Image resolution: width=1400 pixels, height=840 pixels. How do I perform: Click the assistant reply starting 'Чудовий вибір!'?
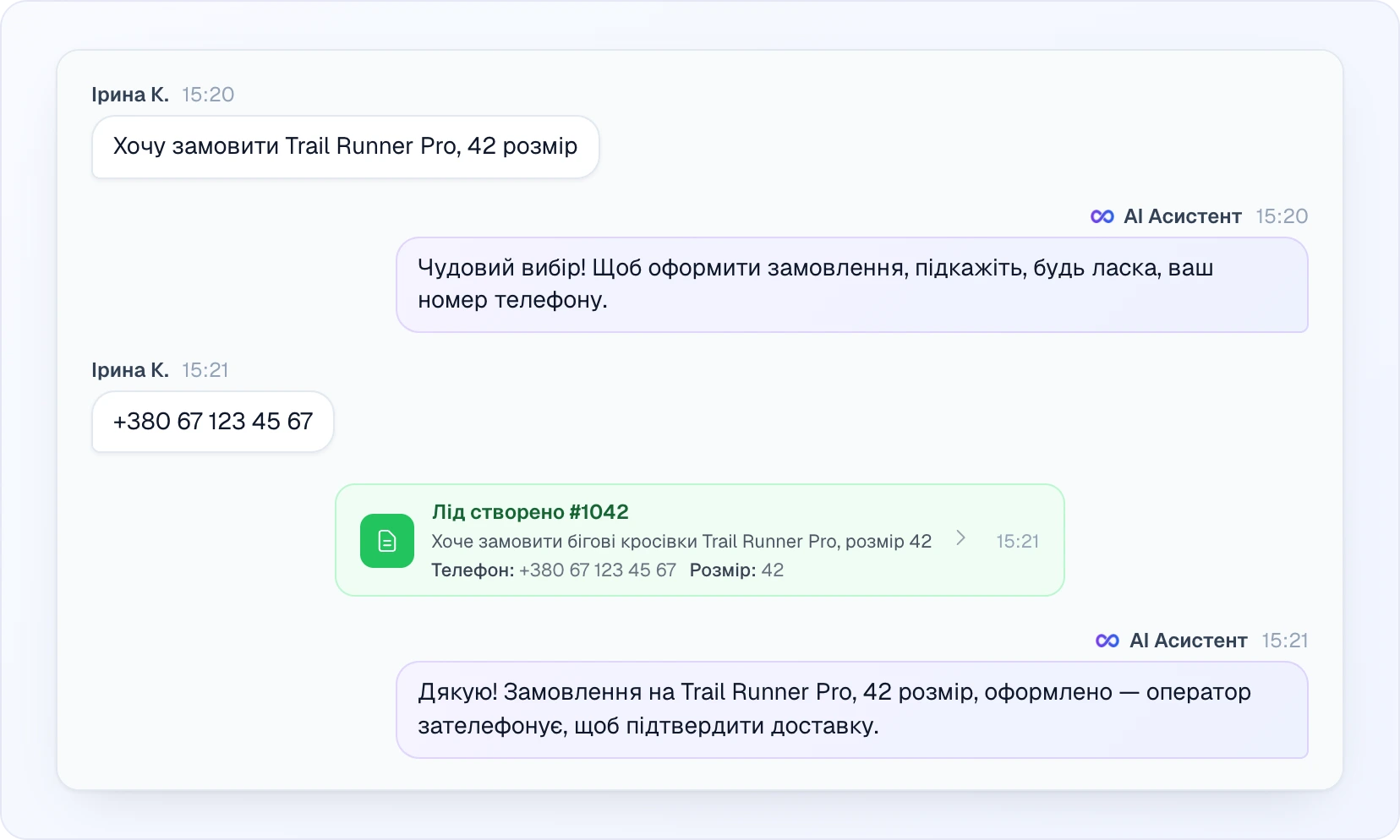(x=852, y=285)
